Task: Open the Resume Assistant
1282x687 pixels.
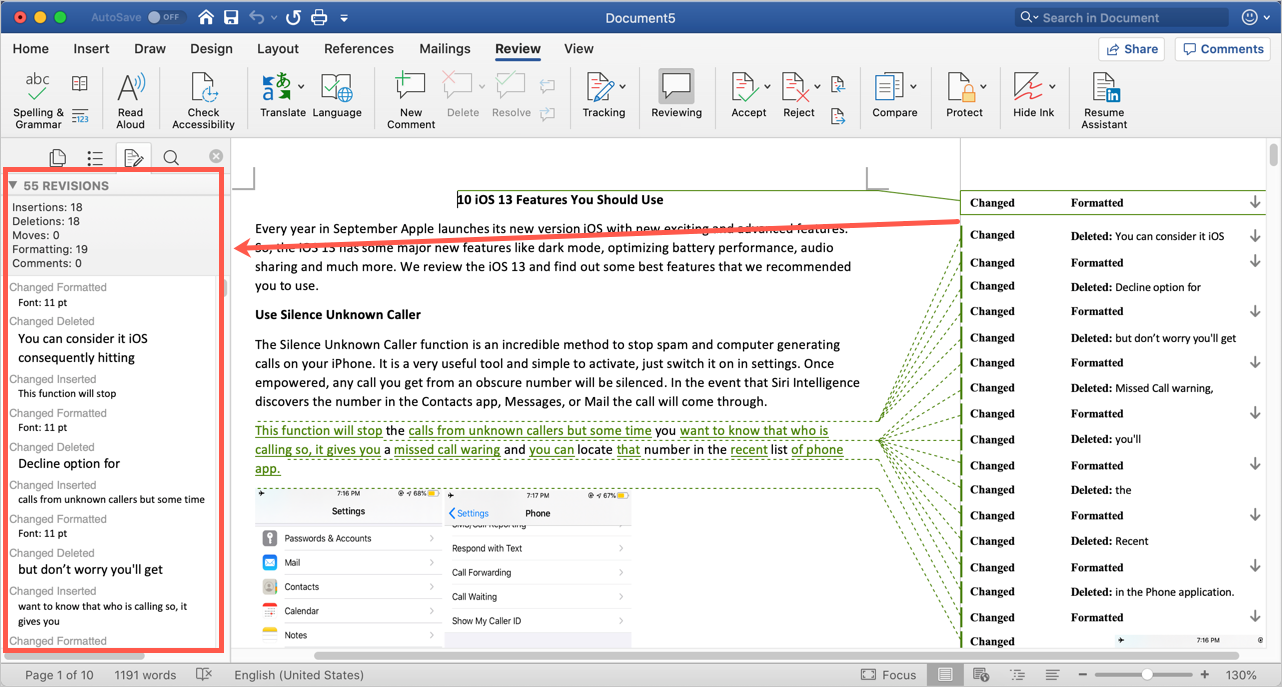Action: (1104, 89)
